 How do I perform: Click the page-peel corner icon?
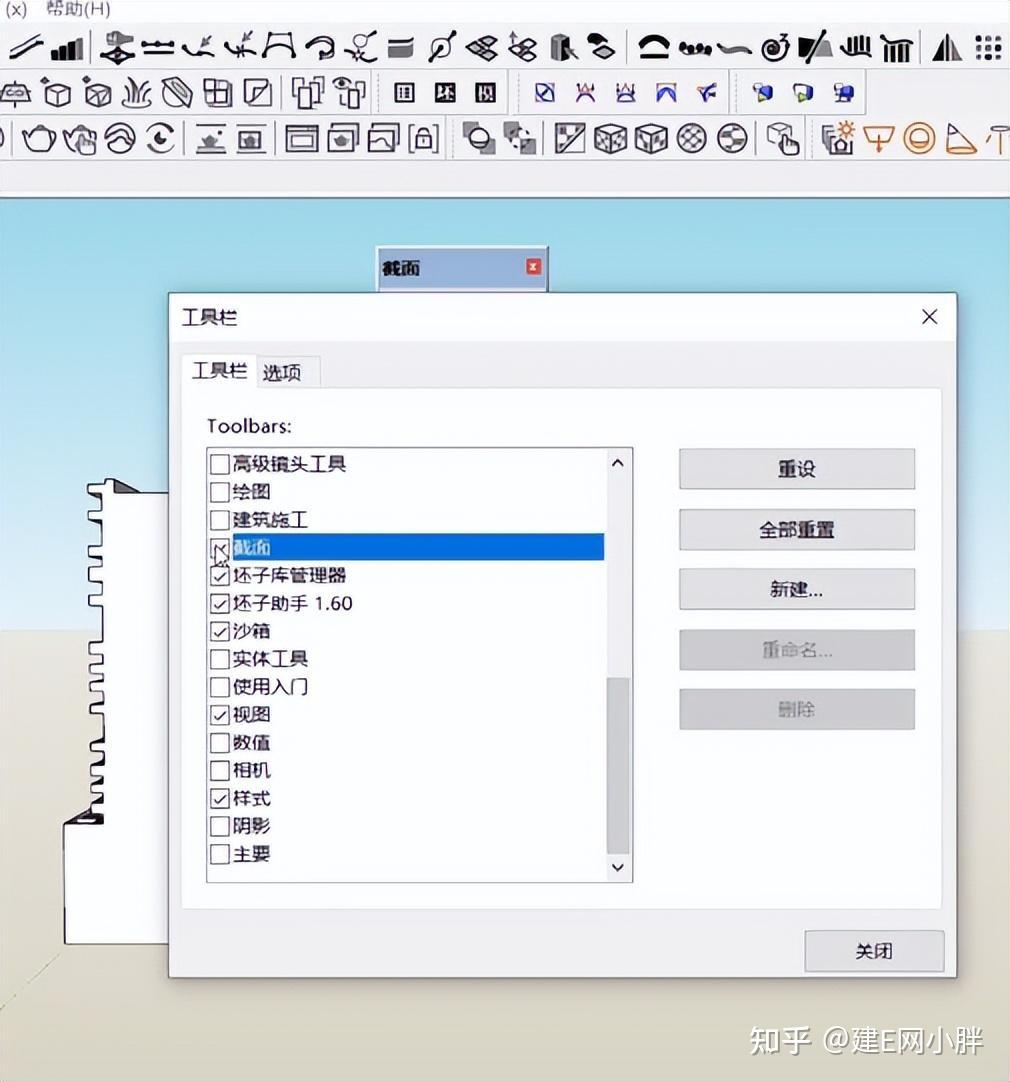point(257,92)
